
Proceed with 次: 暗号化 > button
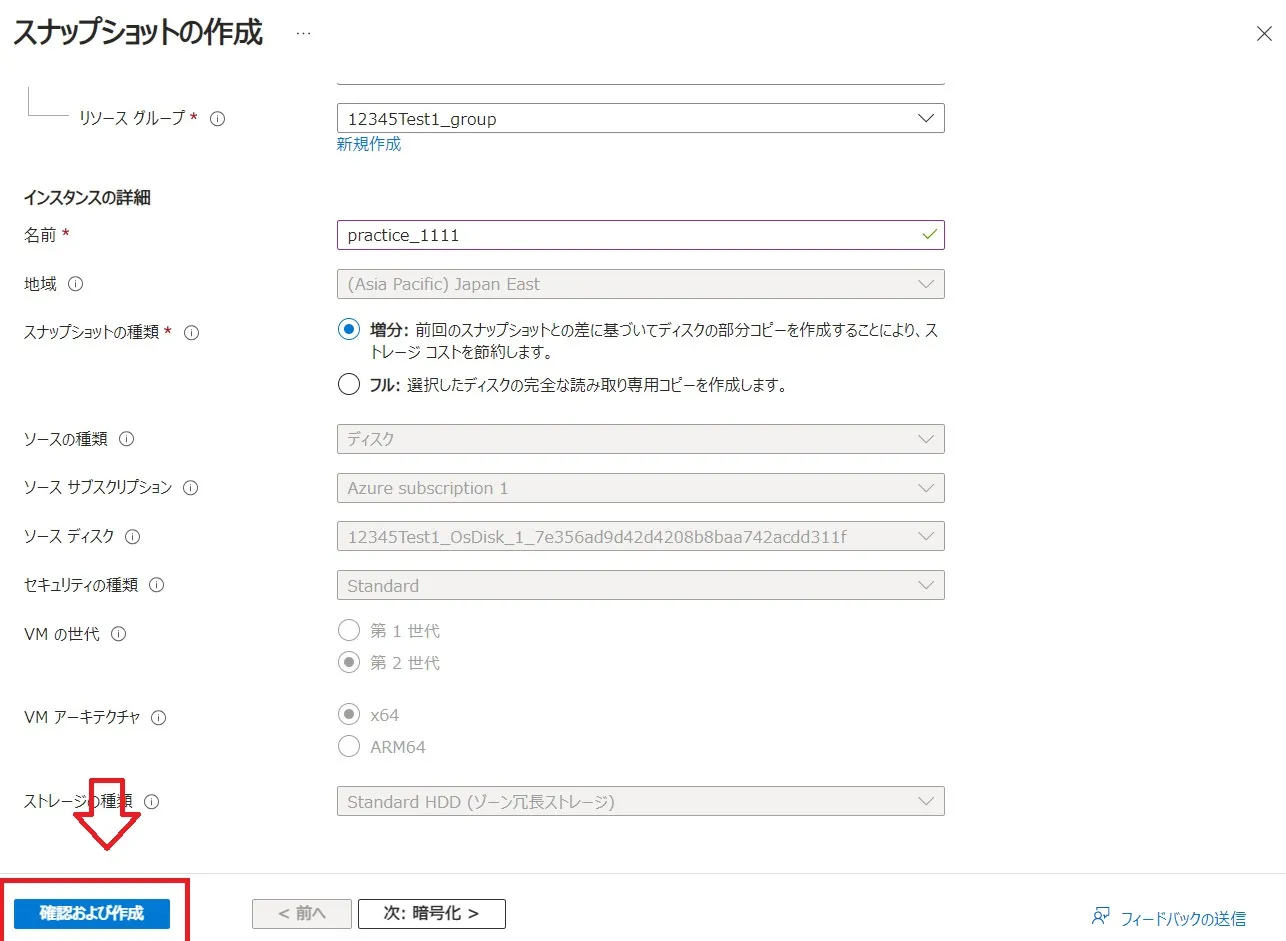[x=432, y=914]
